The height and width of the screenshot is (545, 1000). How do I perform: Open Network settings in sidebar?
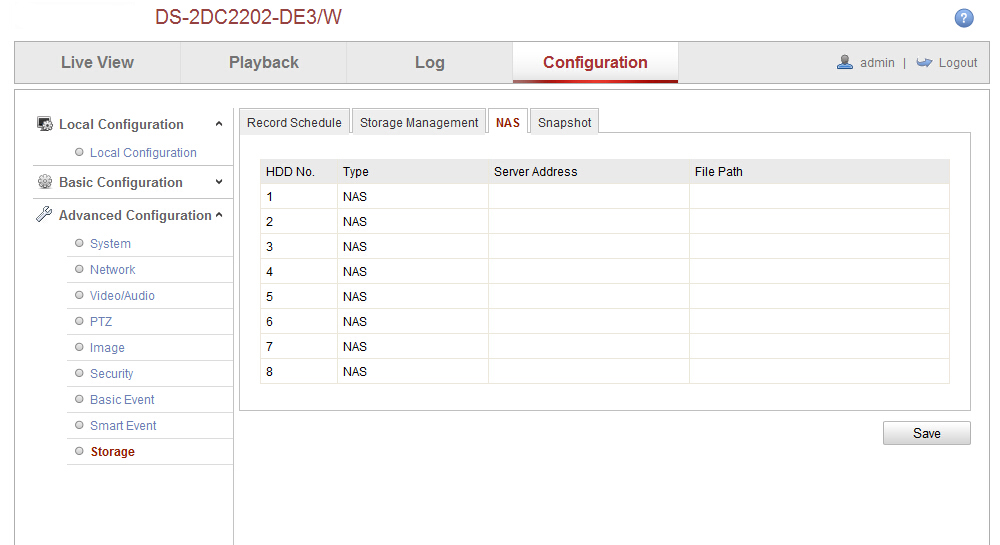click(112, 270)
